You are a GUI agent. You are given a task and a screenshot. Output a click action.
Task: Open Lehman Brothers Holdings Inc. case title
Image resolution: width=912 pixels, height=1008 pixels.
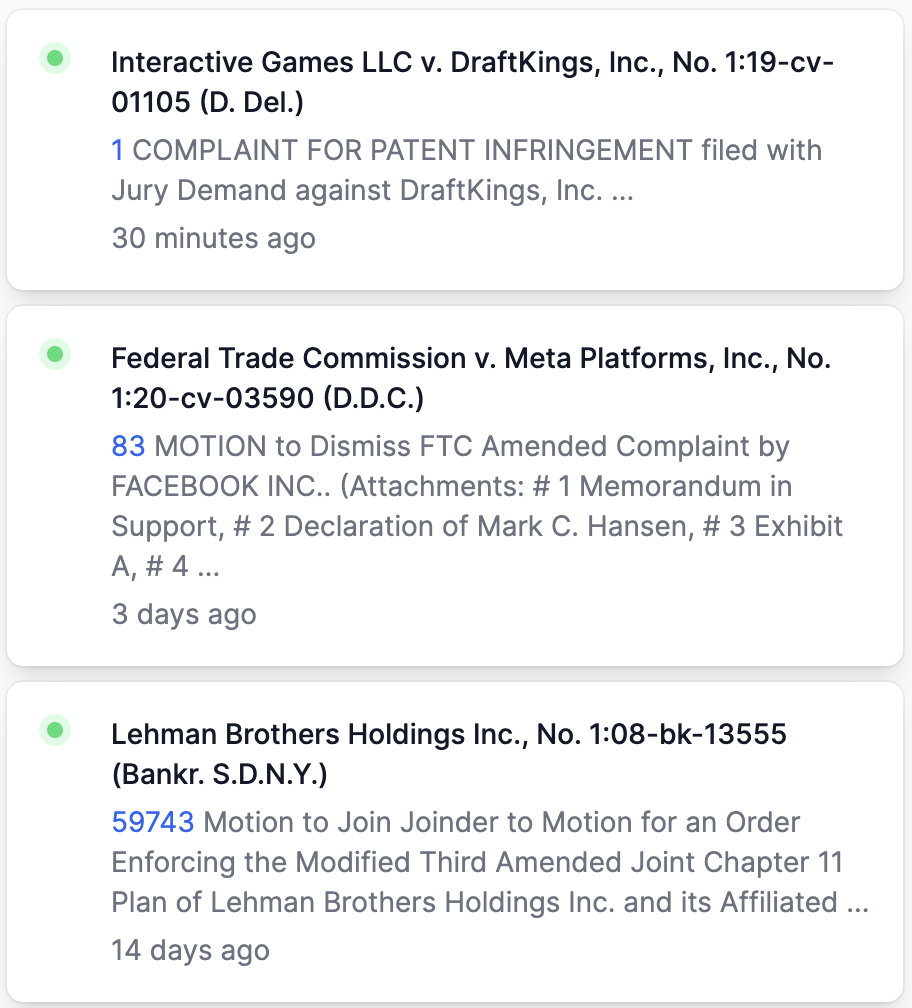[449, 754]
